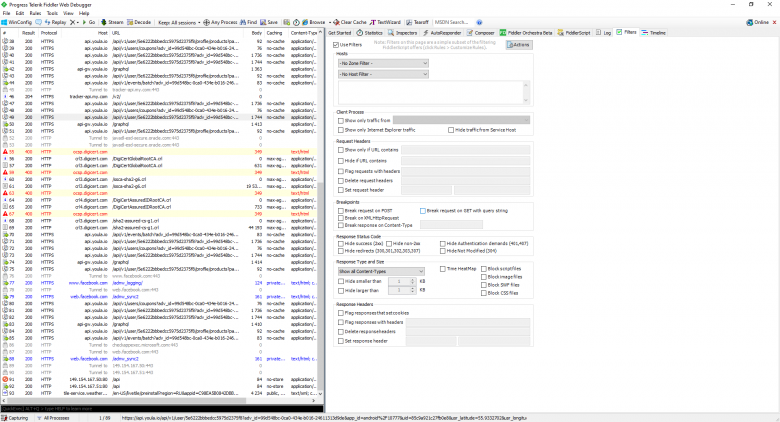Screen dimensions: 780x422
Task: Open the Rules menu
Action: pos(35,13)
